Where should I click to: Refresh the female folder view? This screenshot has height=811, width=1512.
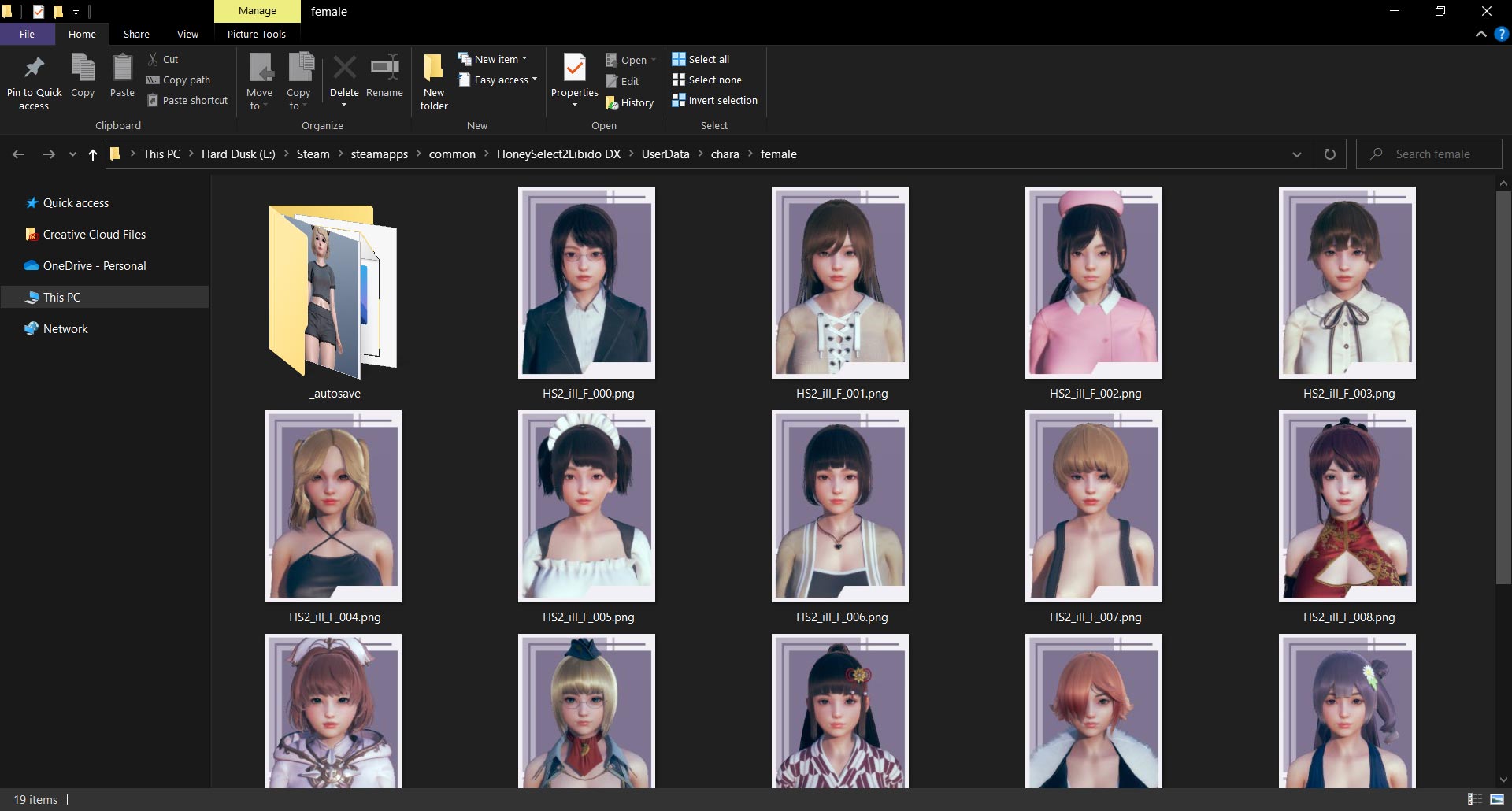1330,154
